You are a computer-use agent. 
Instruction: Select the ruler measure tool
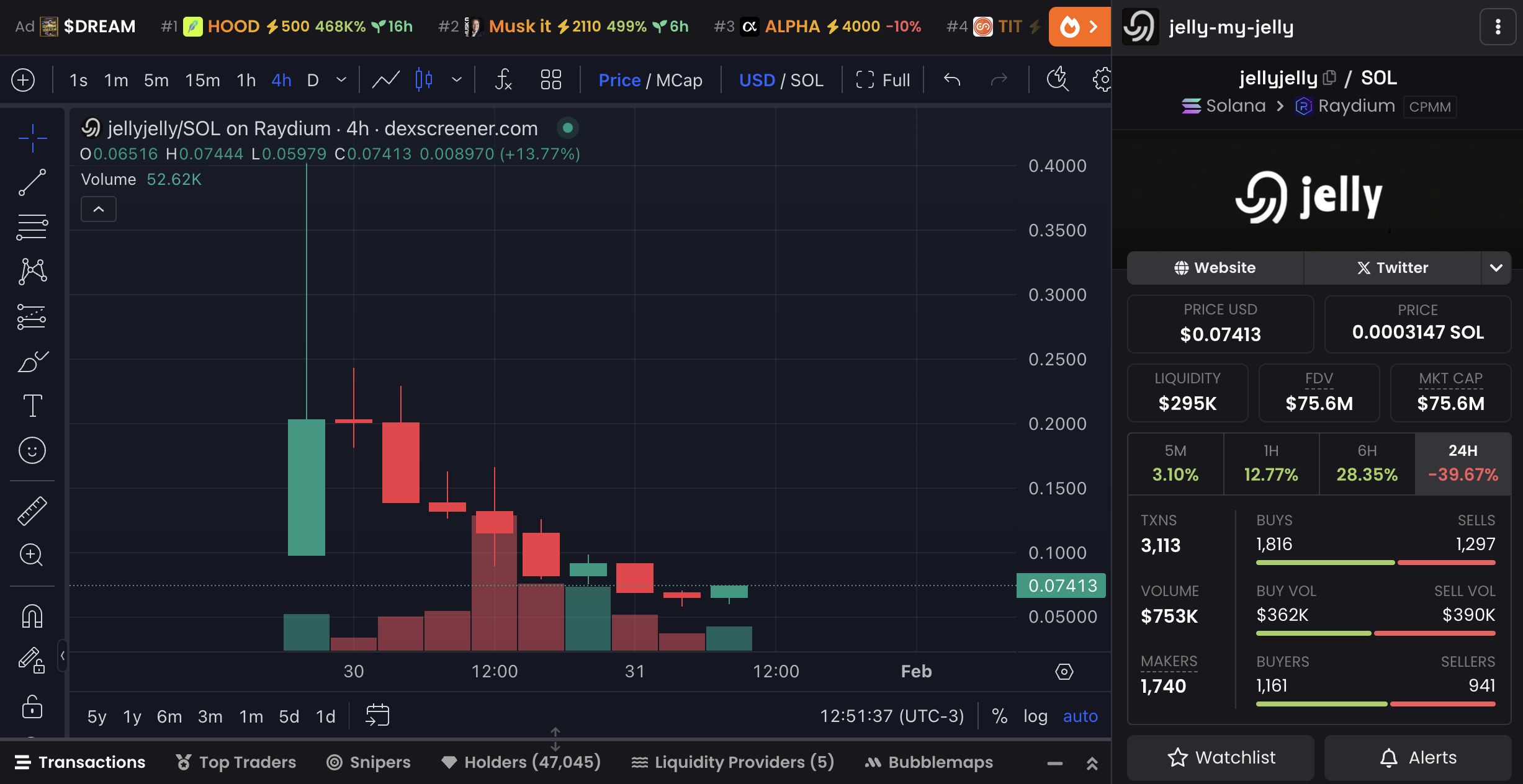32,510
